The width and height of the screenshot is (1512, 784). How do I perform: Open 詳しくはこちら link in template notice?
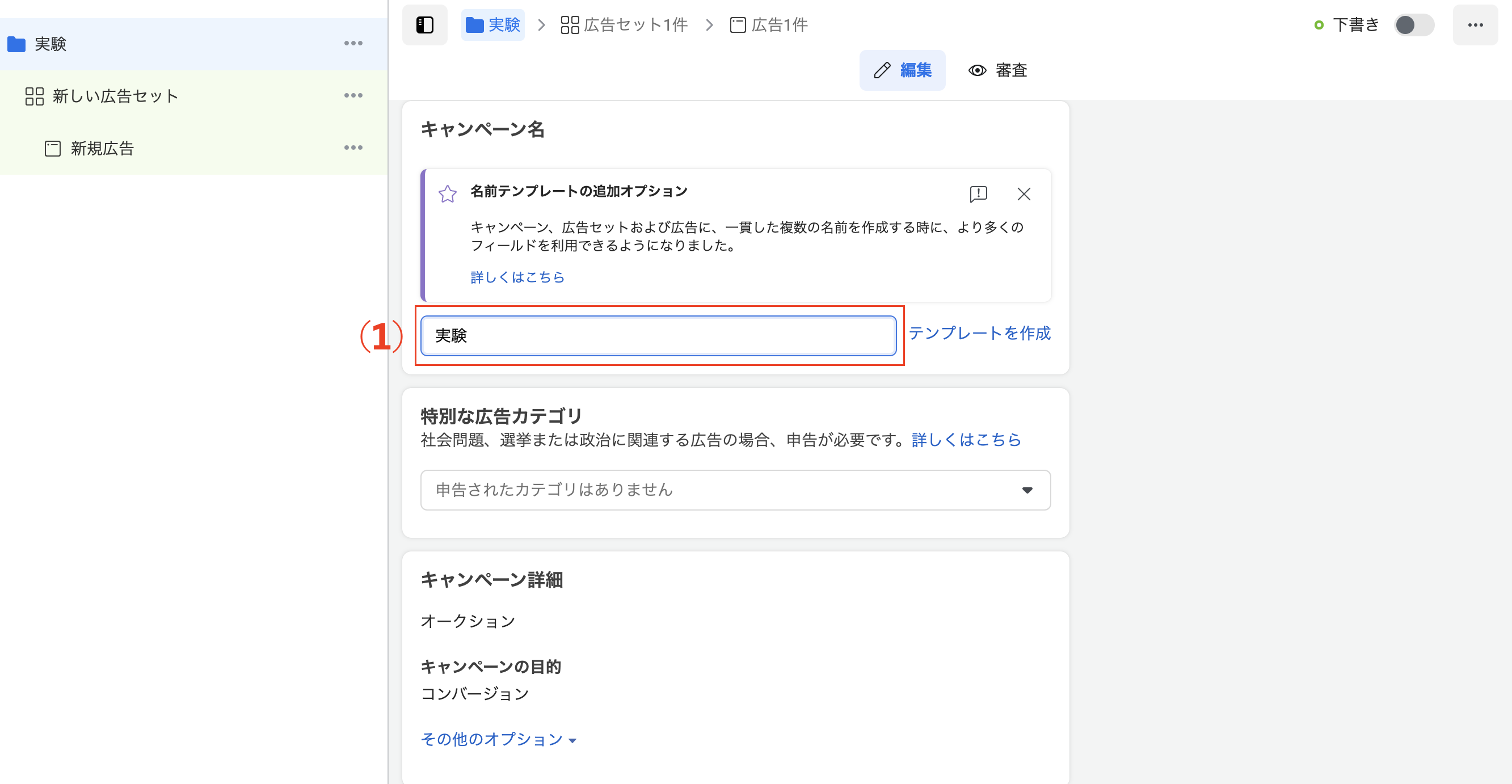[517, 277]
